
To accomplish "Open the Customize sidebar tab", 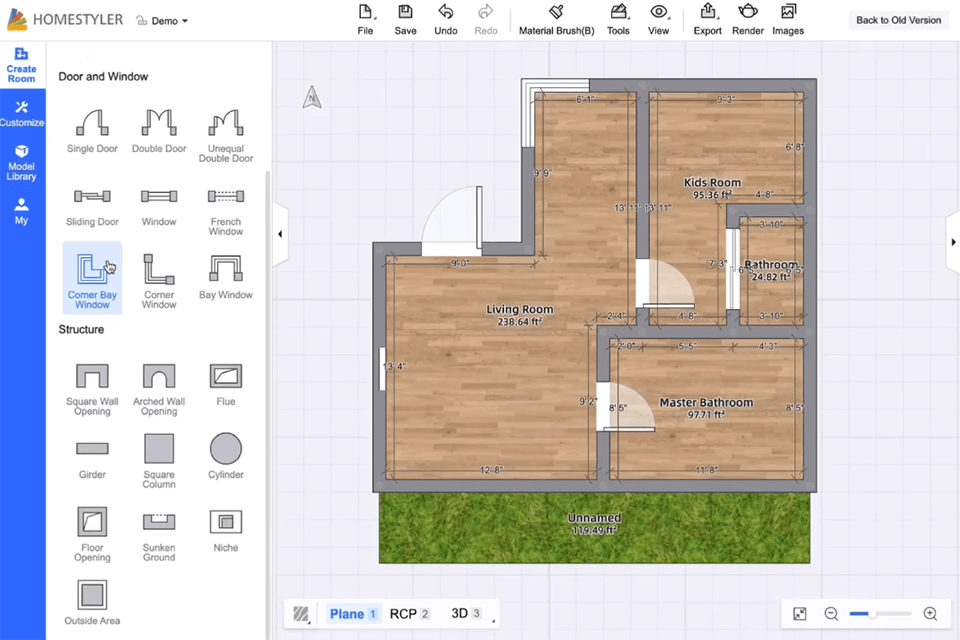I will [21, 114].
